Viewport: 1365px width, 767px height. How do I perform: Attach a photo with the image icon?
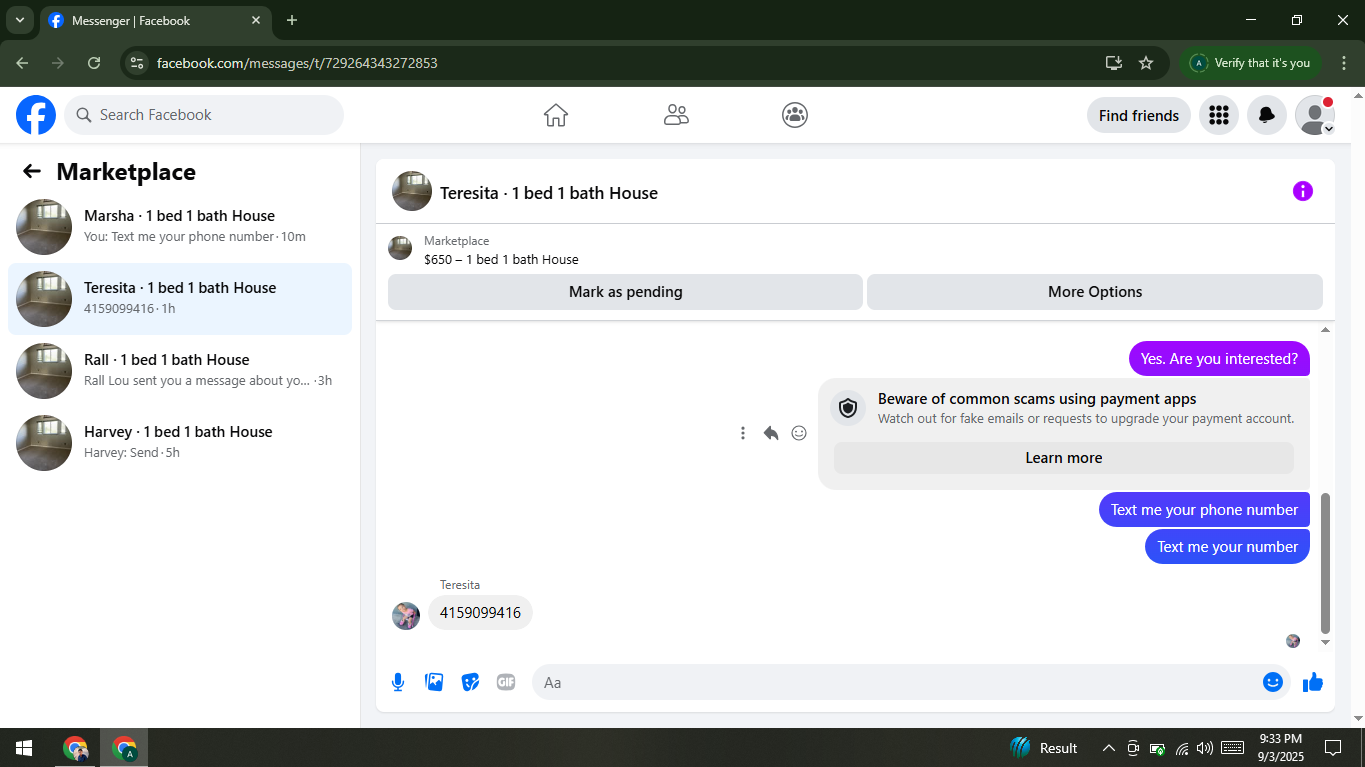click(434, 682)
